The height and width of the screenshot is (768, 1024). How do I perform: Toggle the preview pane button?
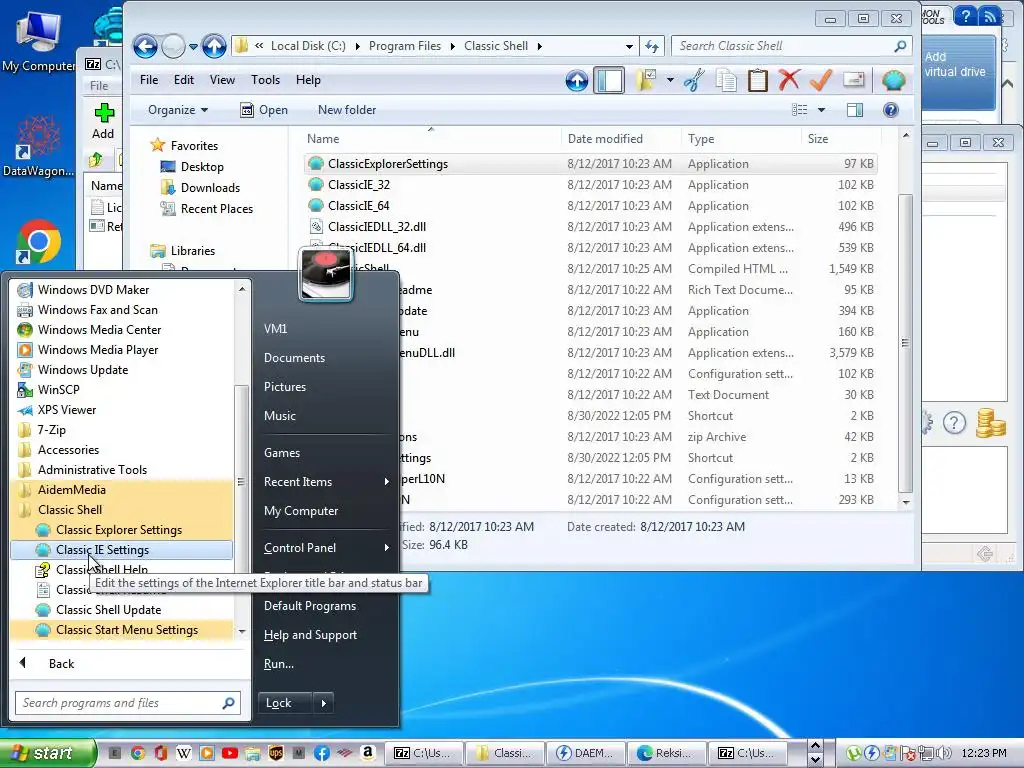[x=855, y=110]
